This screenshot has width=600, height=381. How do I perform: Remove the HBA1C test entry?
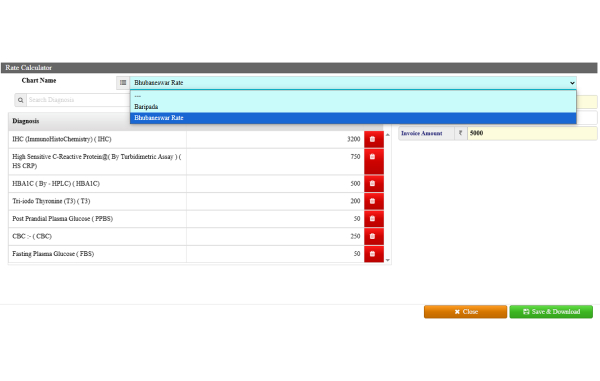pos(373,184)
